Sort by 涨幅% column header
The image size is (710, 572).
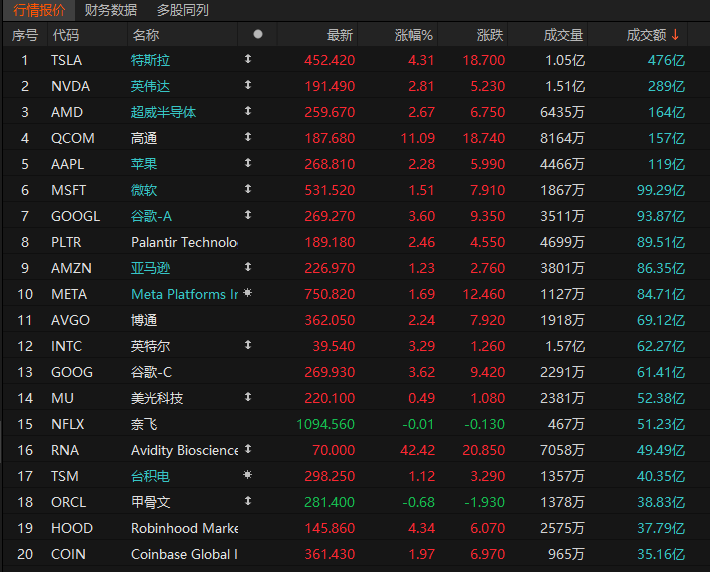coord(413,35)
